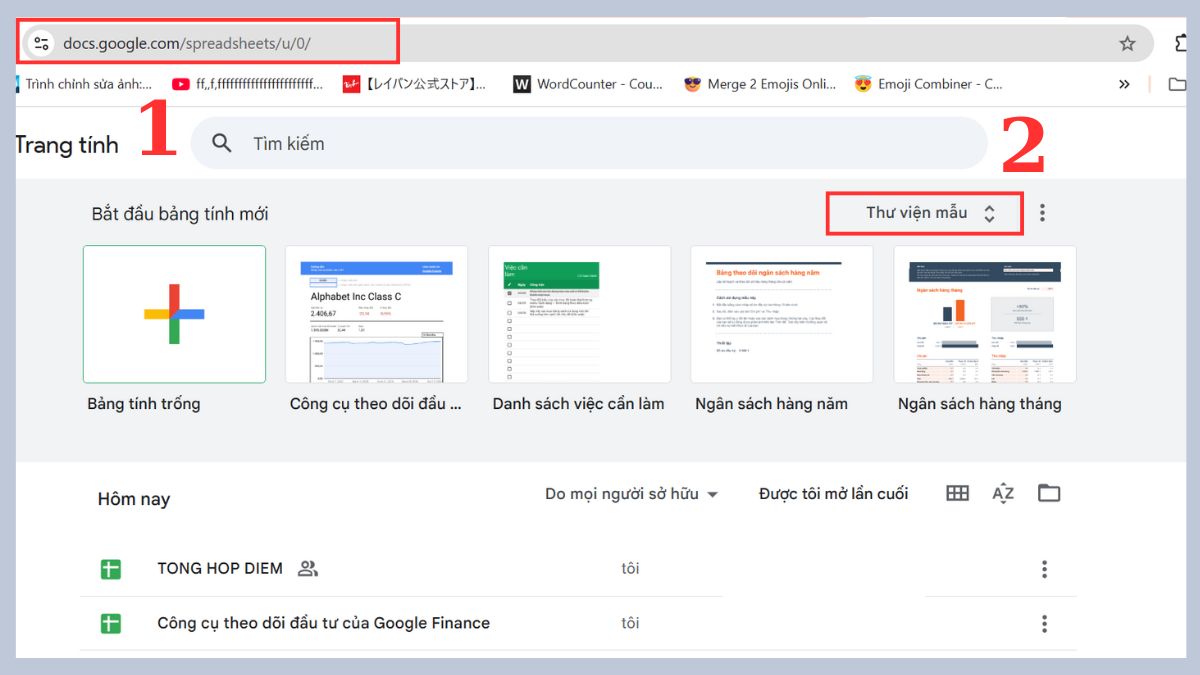Open the template gallery options menu

(x=1041, y=212)
